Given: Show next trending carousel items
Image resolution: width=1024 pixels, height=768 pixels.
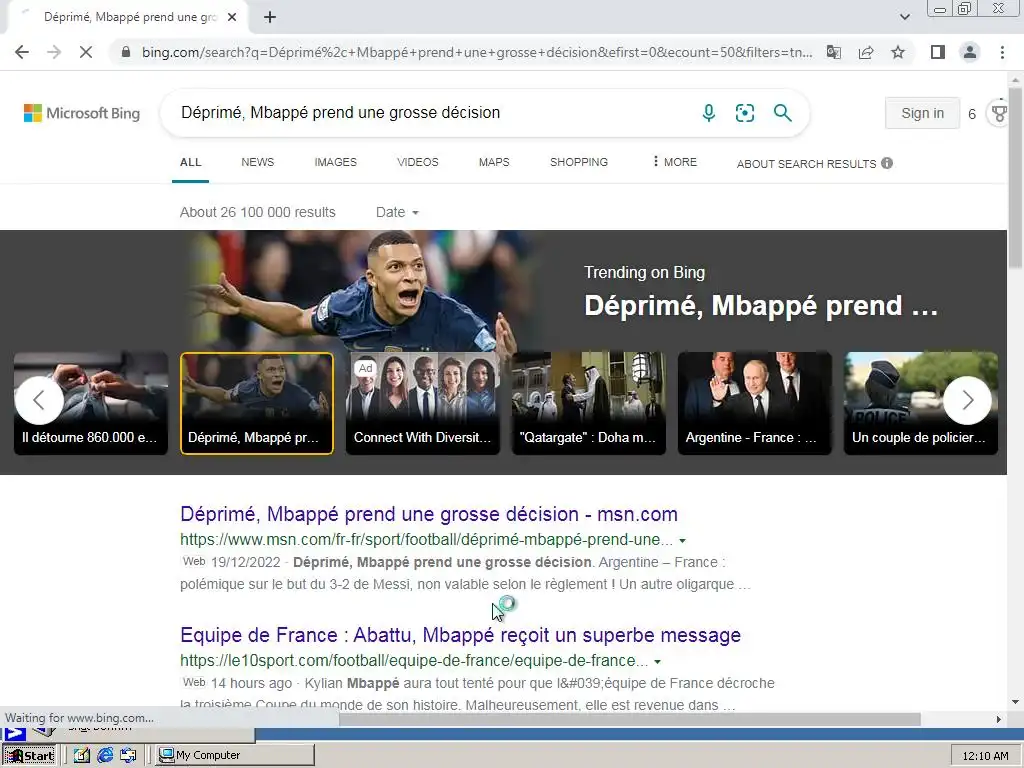Looking at the screenshot, I should [x=967, y=400].
